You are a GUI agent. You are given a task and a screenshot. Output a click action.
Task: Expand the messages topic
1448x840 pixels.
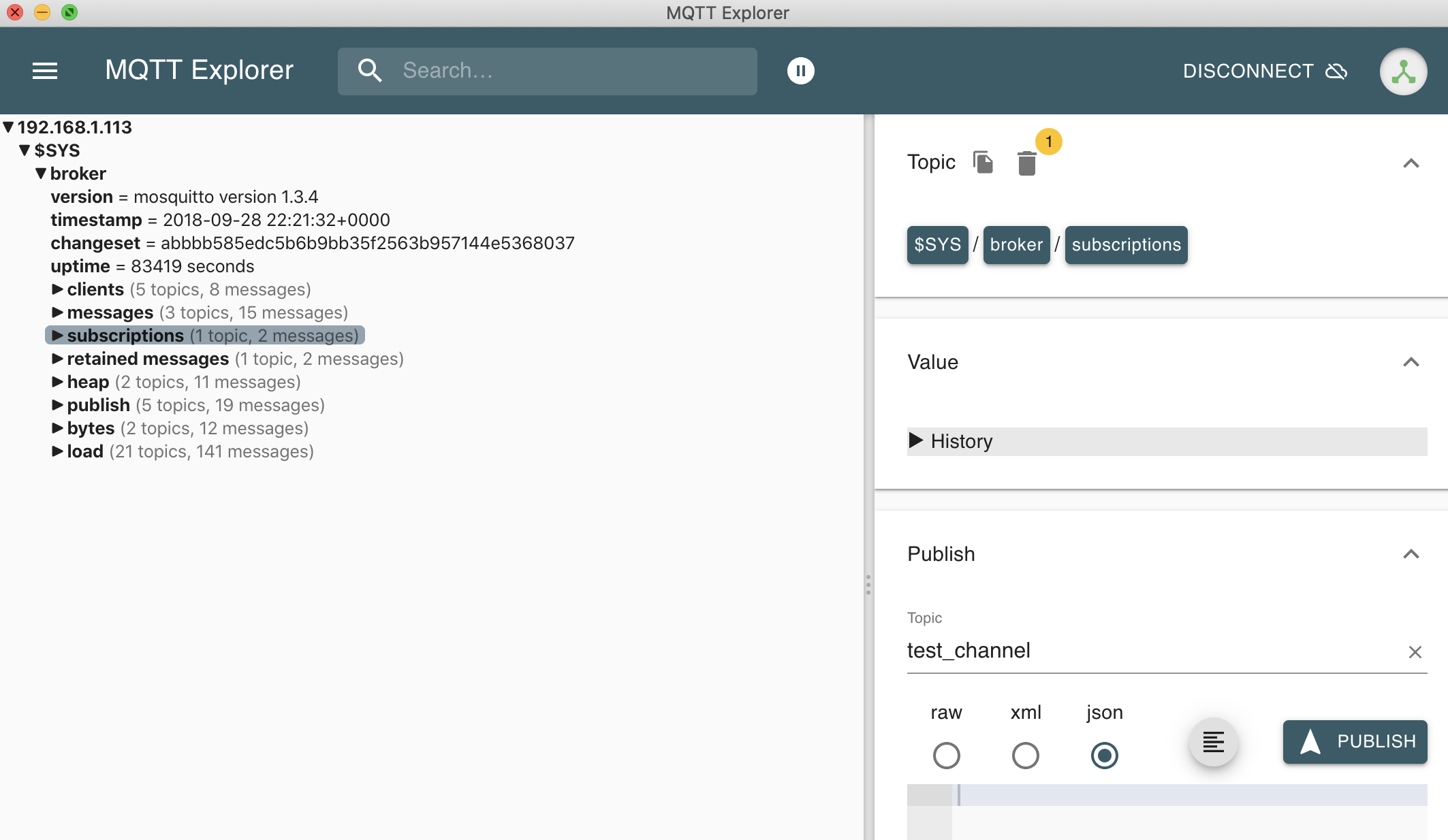click(57, 312)
